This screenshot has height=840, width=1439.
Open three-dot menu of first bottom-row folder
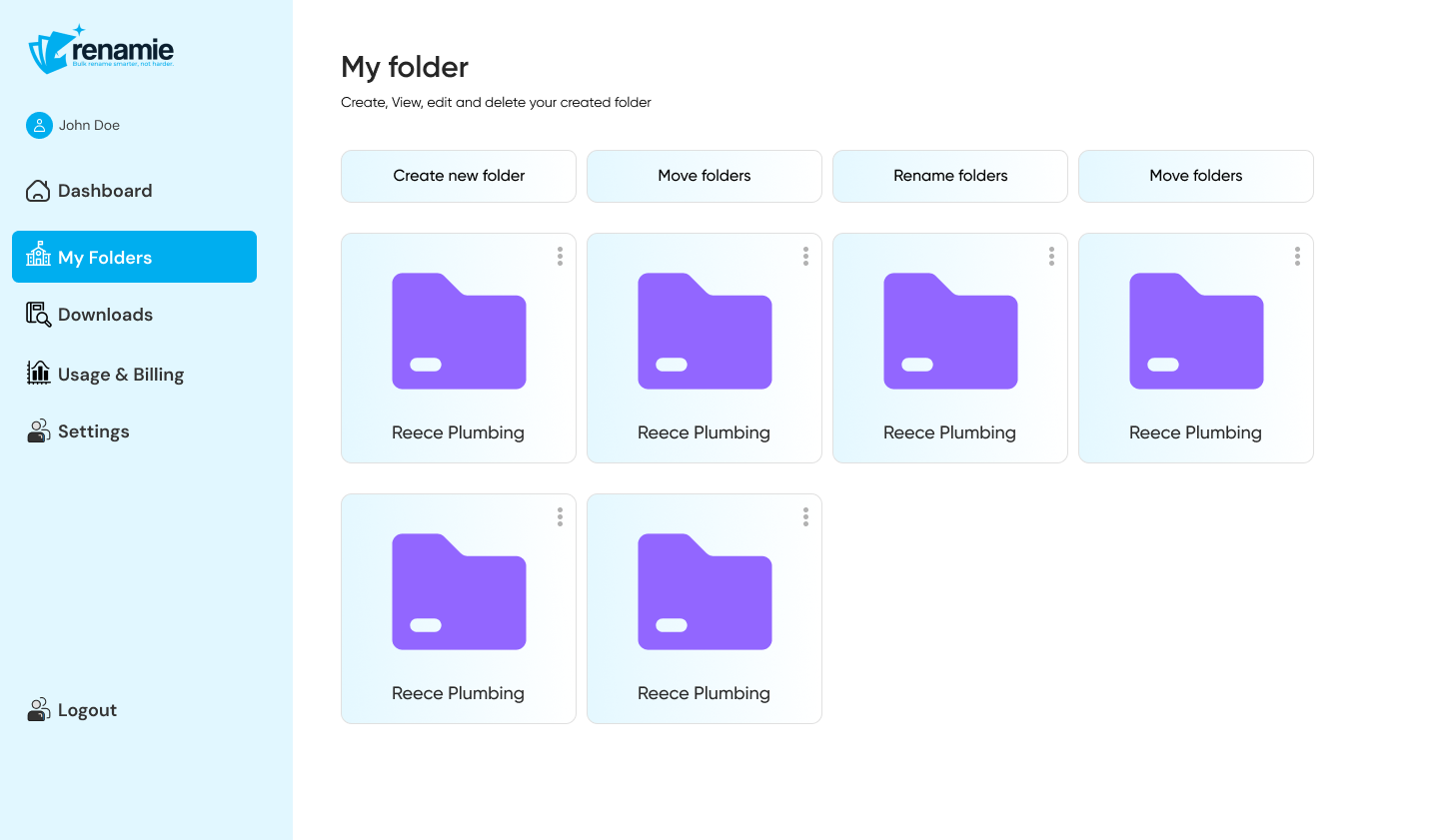pos(560,517)
